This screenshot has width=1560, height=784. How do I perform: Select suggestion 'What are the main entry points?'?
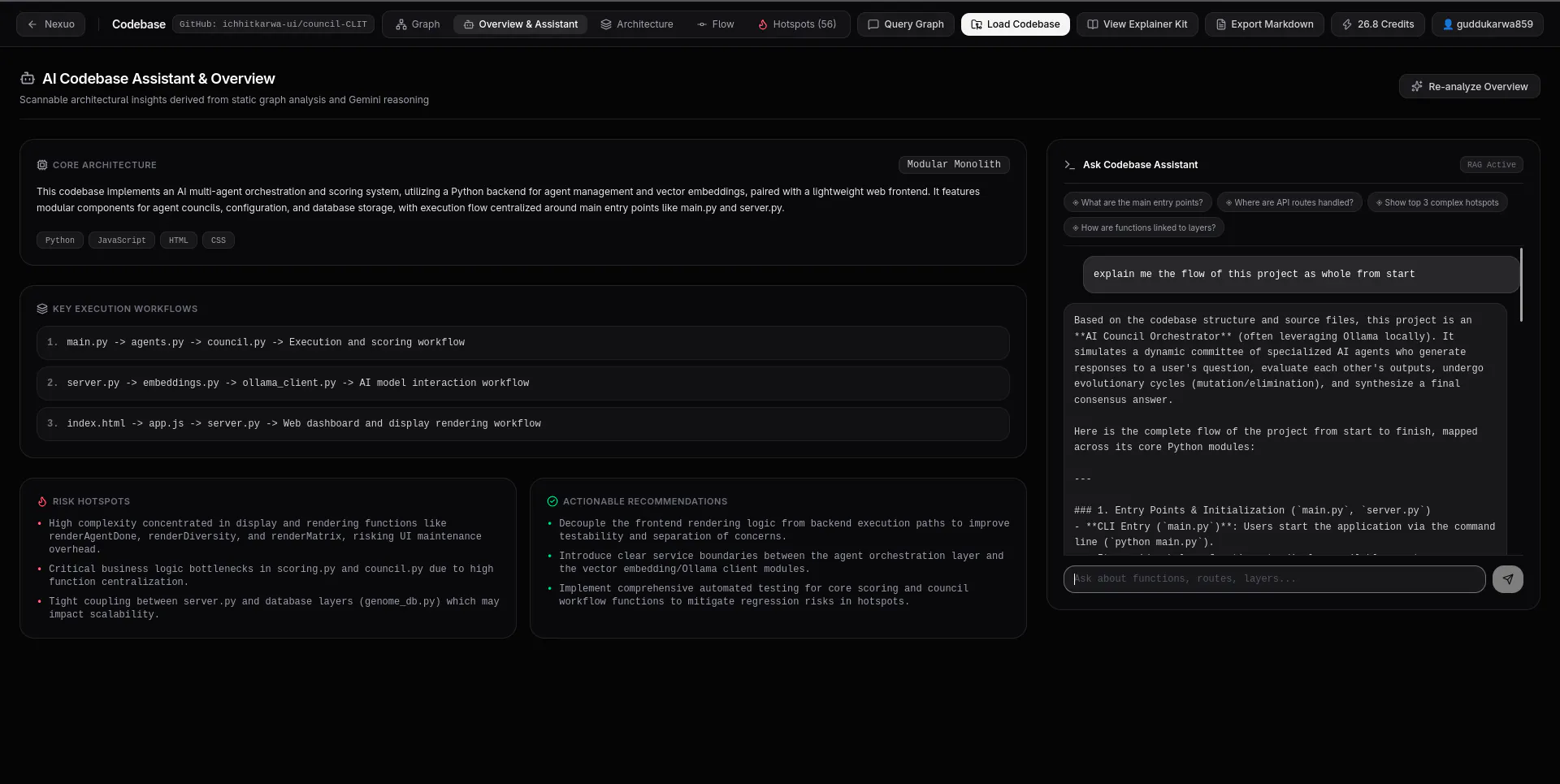coord(1137,203)
